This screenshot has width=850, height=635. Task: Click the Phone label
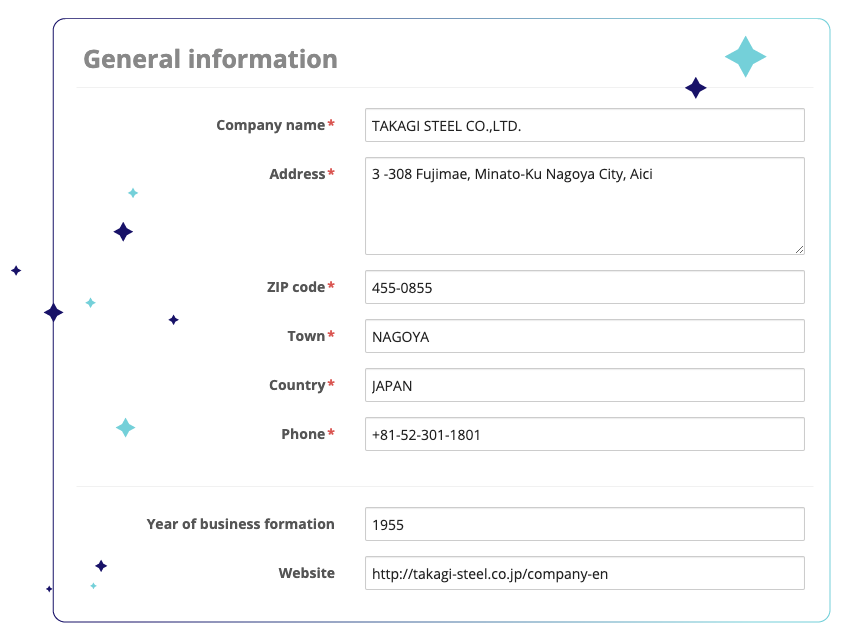click(x=303, y=434)
